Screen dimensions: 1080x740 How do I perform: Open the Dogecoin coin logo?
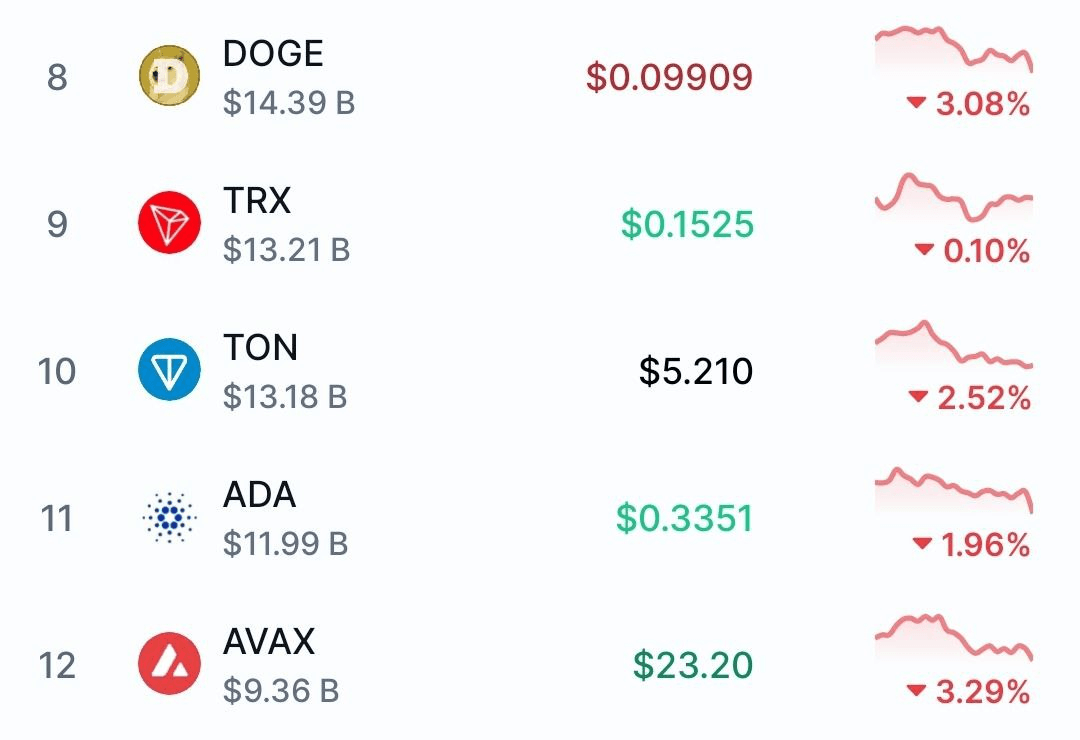169,76
